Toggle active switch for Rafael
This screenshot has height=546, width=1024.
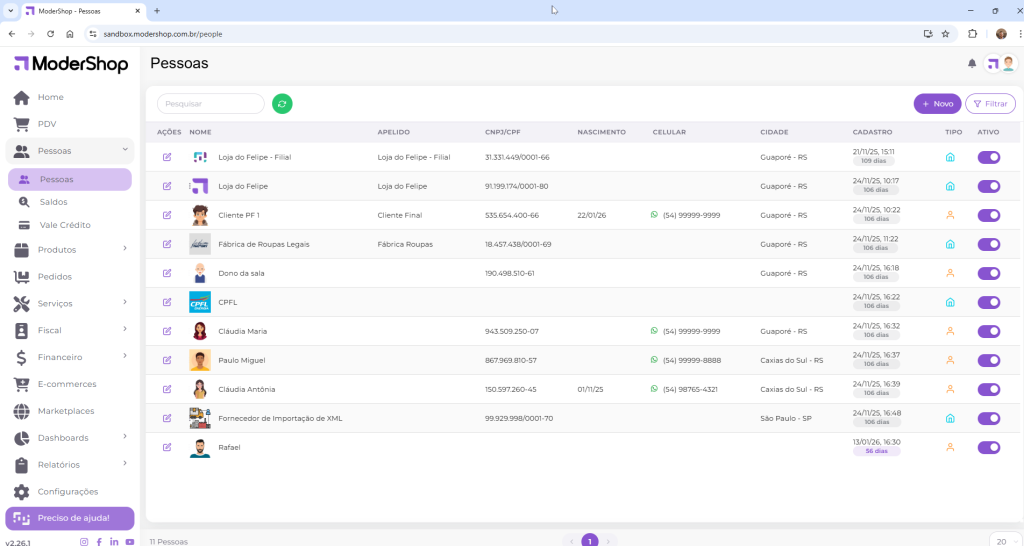point(988,447)
